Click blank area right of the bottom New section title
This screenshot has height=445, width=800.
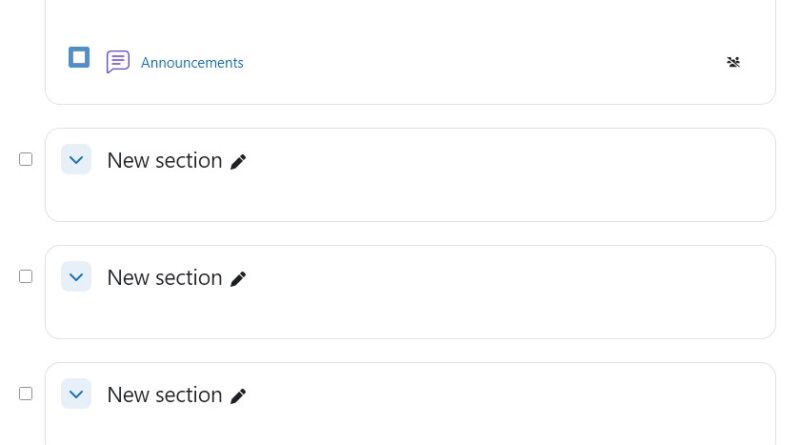pyautogui.click(x=500, y=395)
